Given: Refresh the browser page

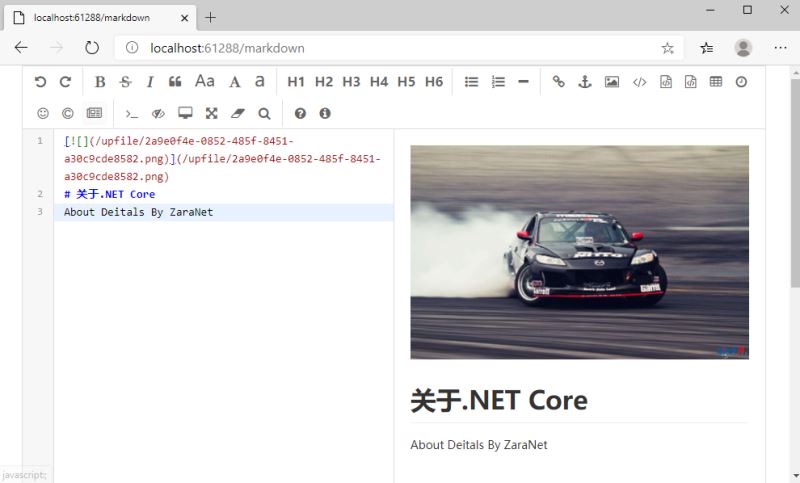Looking at the screenshot, I should pos(92,48).
